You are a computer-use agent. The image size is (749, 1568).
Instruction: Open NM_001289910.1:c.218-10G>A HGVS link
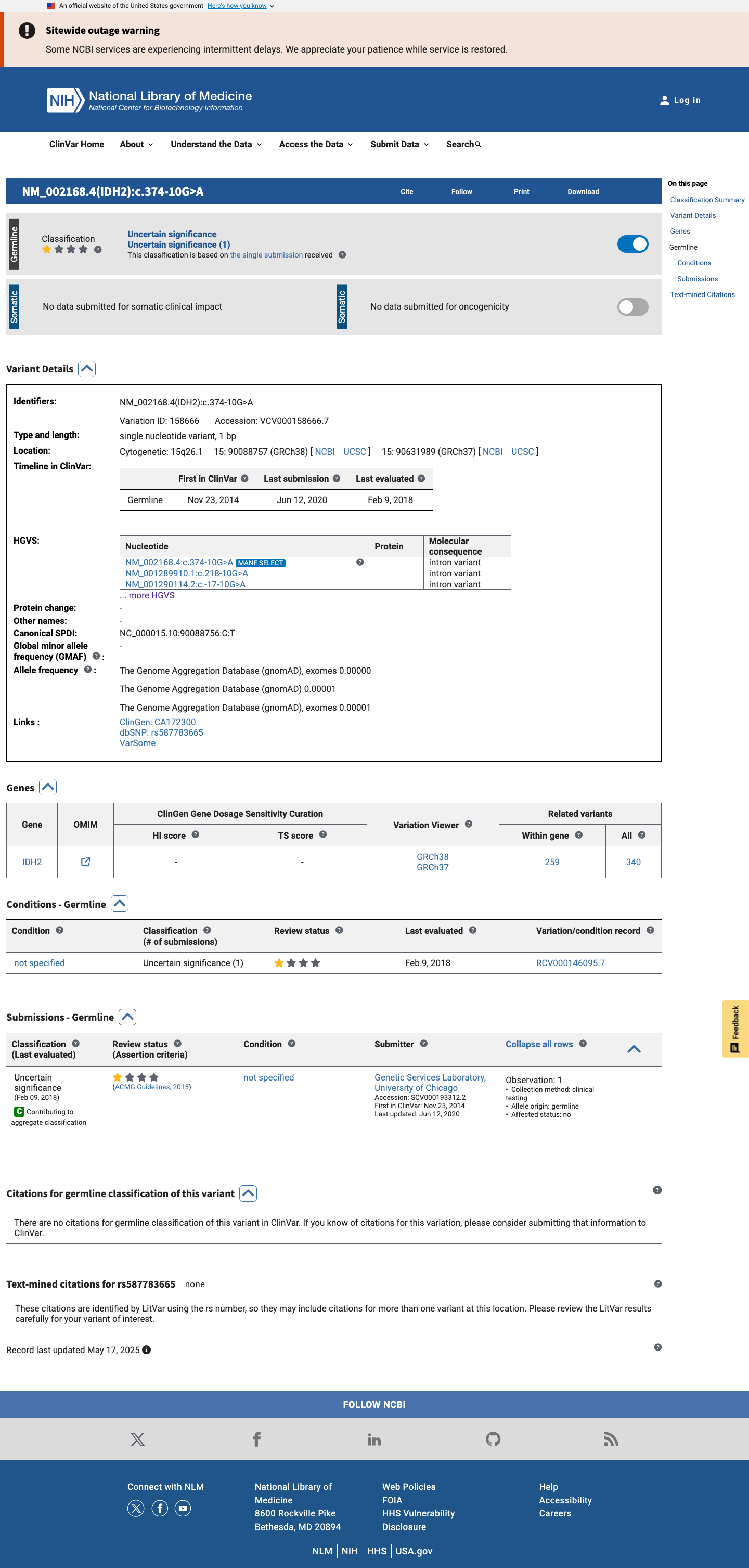pos(187,573)
